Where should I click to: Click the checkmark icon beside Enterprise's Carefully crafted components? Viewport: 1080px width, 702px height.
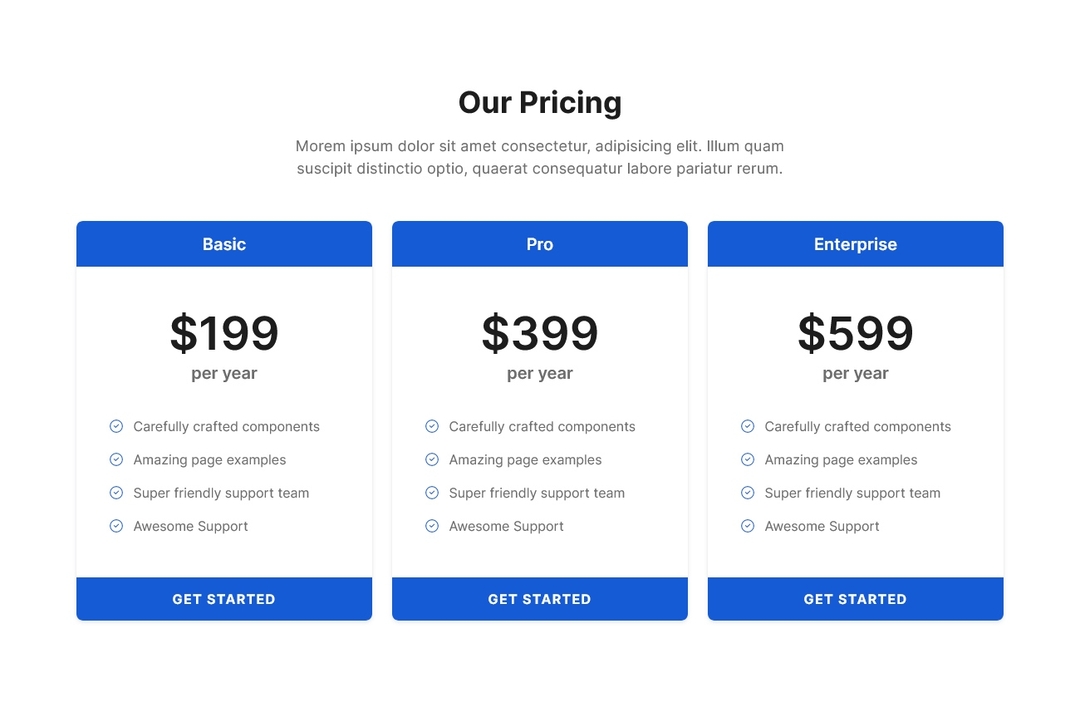pos(747,426)
